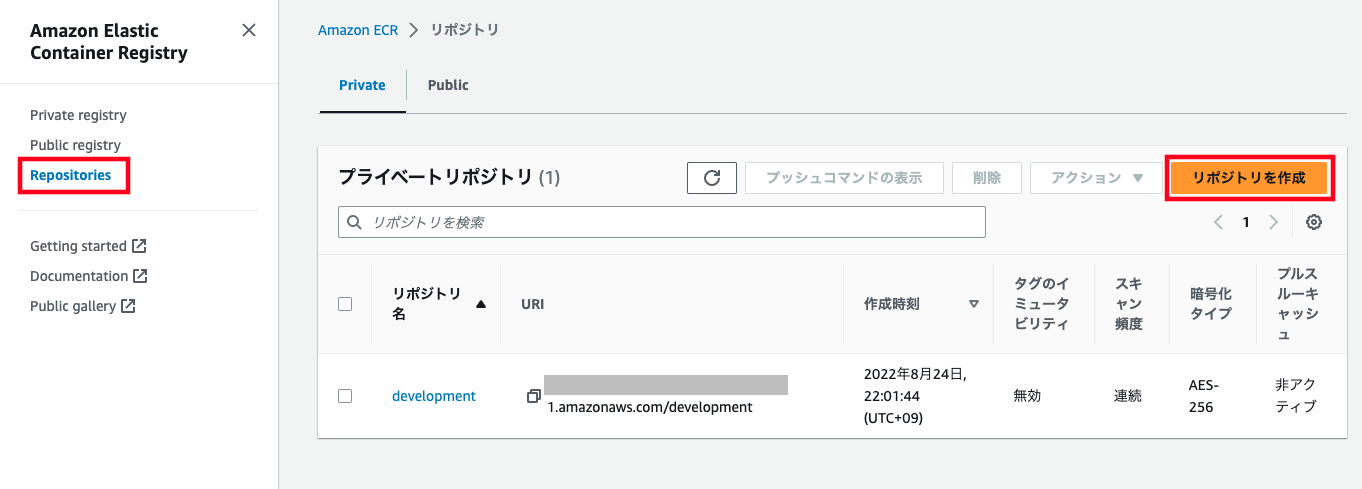
Task: Click the スキャン頻度 column header
Action: pyautogui.click(x=1128, y=304)
